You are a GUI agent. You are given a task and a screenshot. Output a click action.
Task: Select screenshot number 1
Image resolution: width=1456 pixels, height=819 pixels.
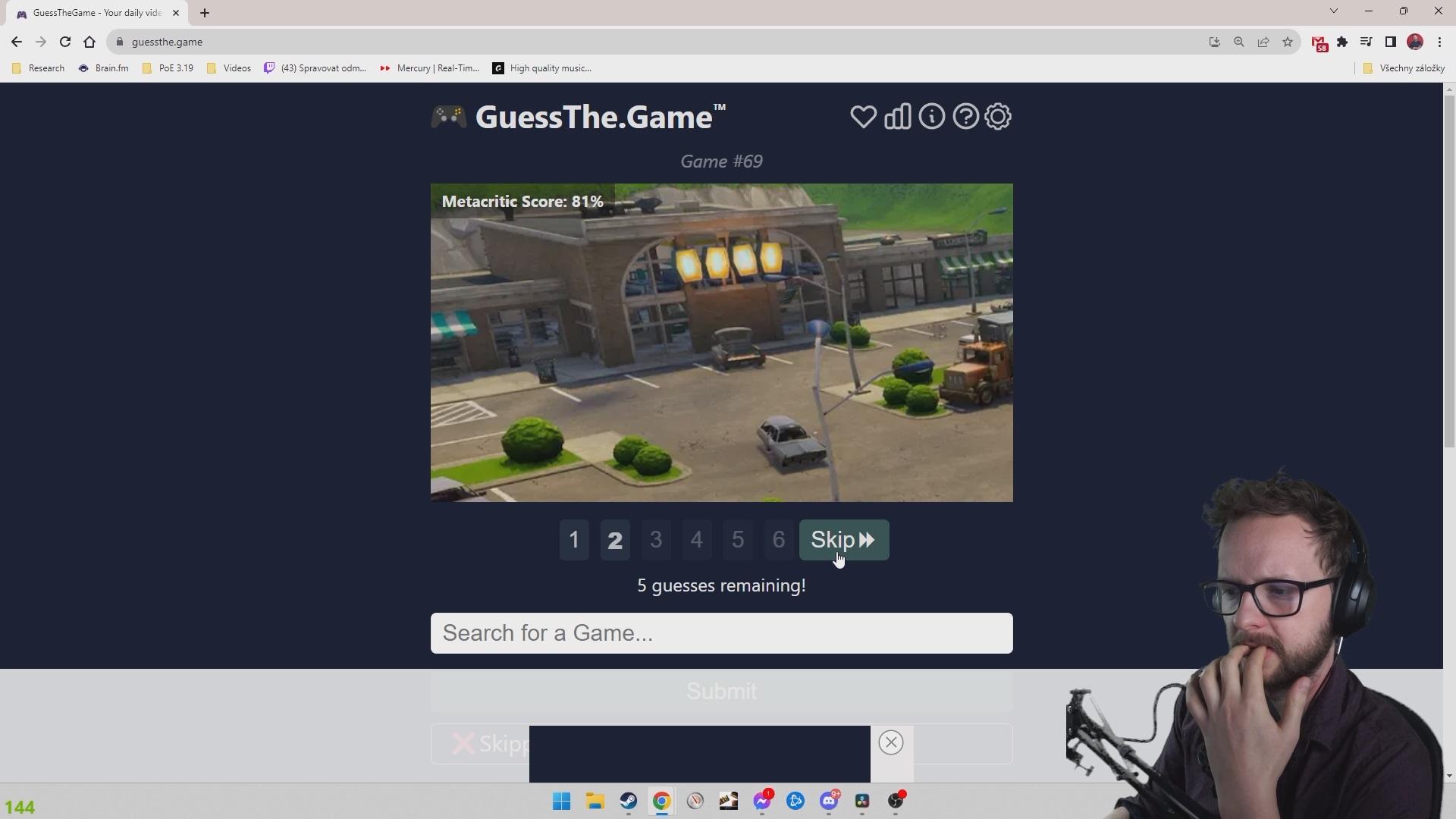tap(574, 540)
